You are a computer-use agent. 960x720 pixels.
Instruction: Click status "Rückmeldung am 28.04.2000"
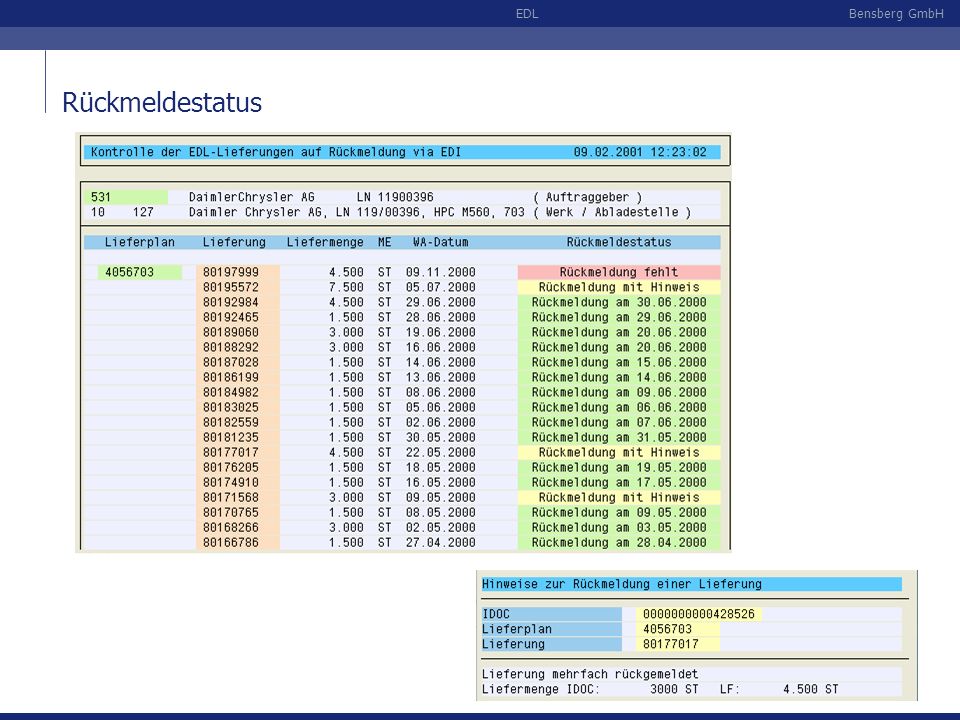tap(619, 542)
